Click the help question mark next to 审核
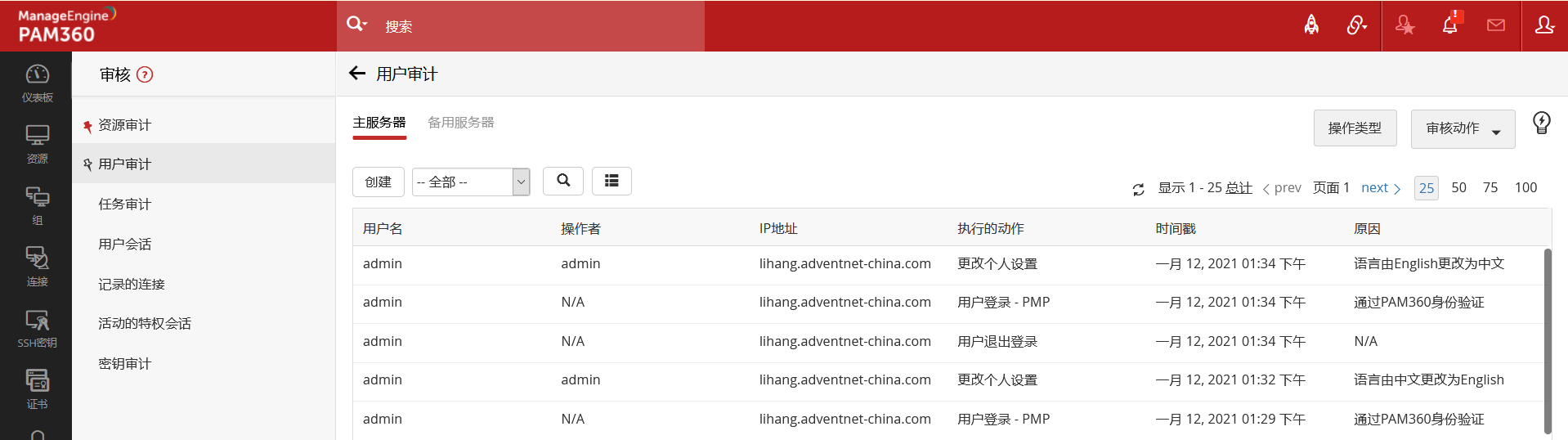The height and width of the screenshot is (440, 1568). [x=145, y=74]
